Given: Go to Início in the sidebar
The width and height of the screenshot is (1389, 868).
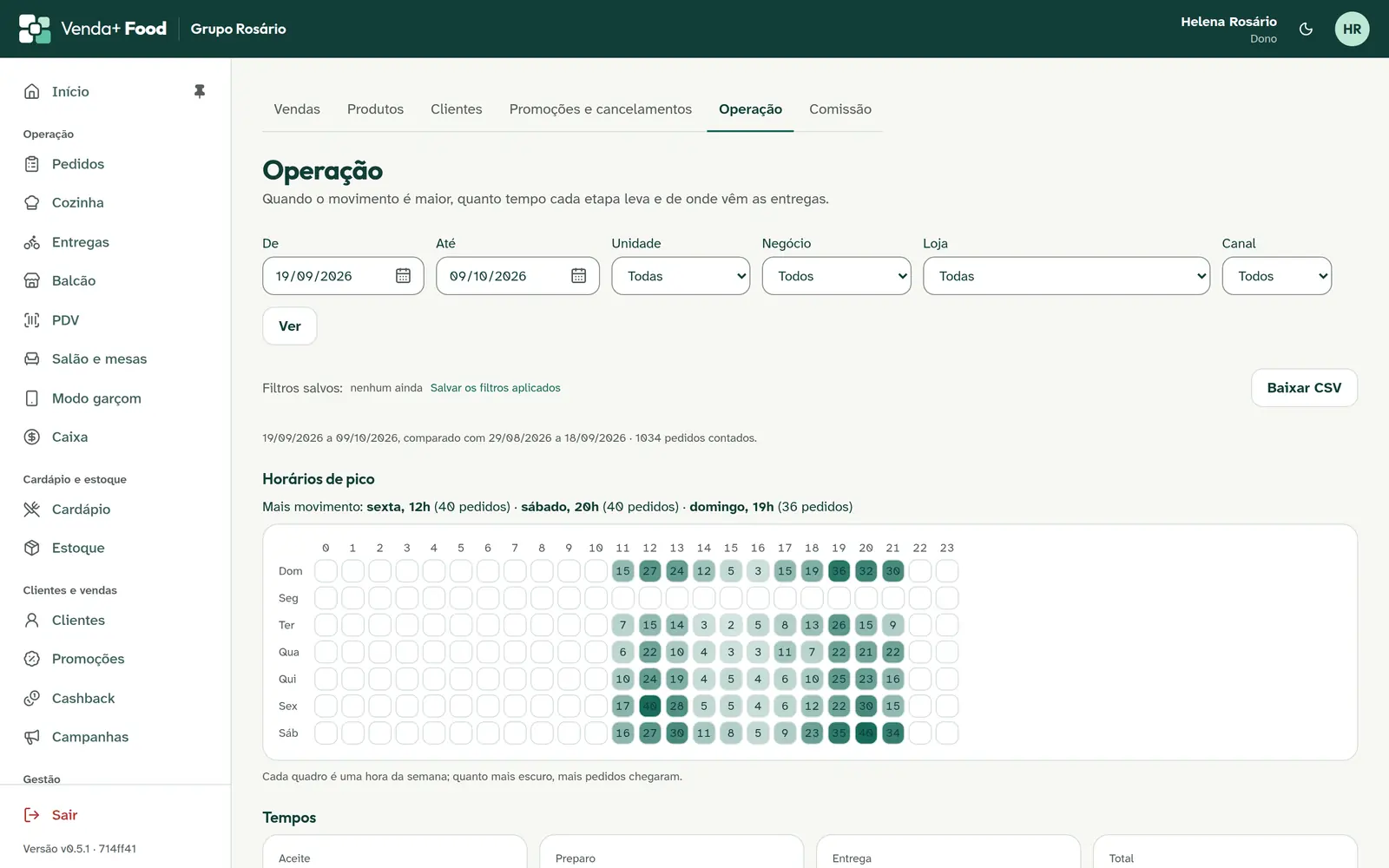Looking at the screenshot, I should pos(70,91).
